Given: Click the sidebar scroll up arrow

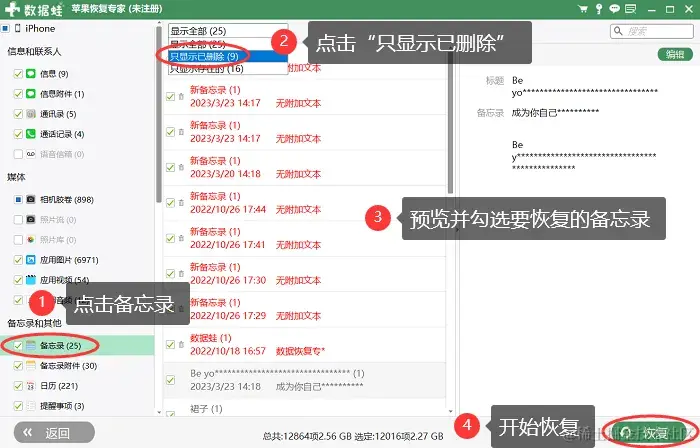Looking at the screenshot, I should tap(159, 24).
